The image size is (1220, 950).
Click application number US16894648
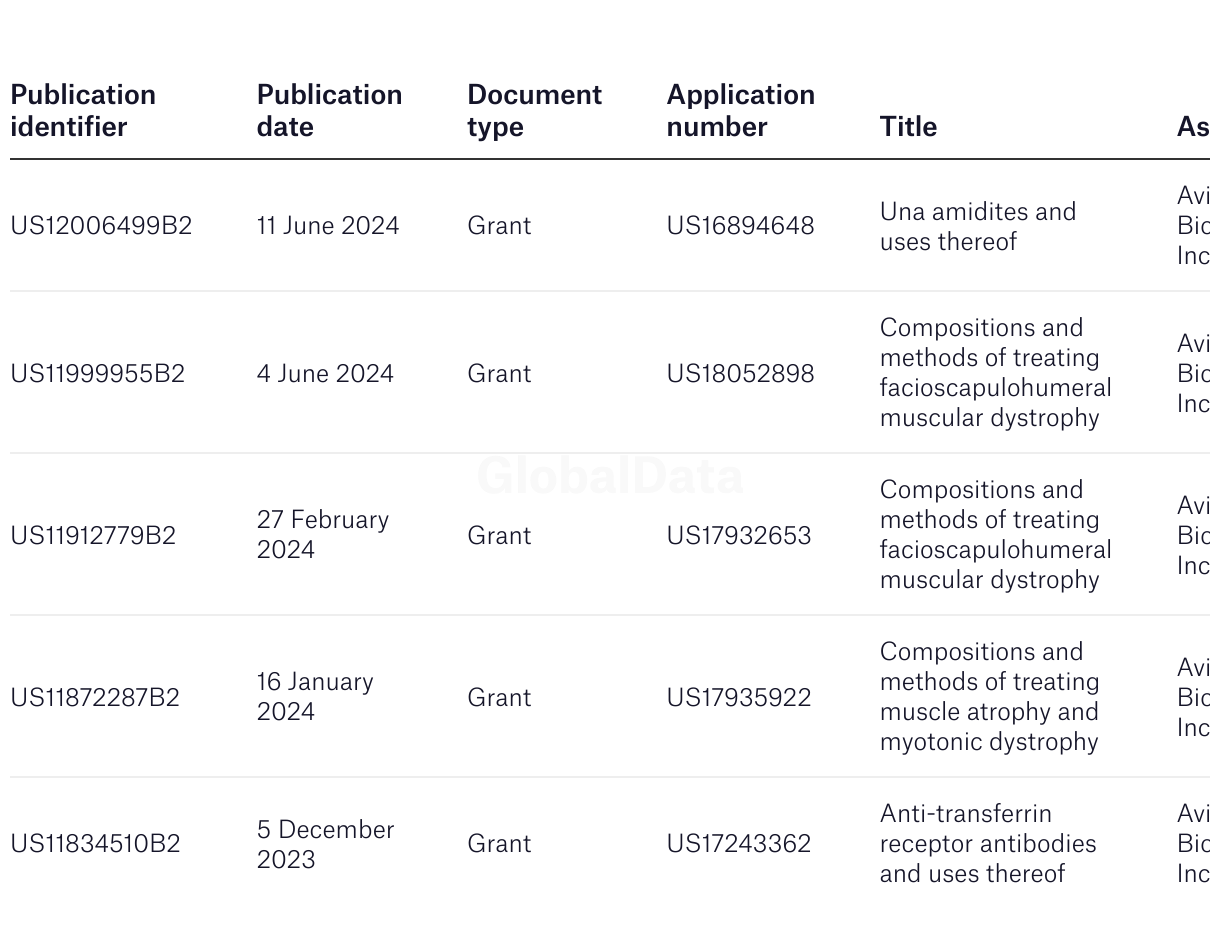click(740, 226)
